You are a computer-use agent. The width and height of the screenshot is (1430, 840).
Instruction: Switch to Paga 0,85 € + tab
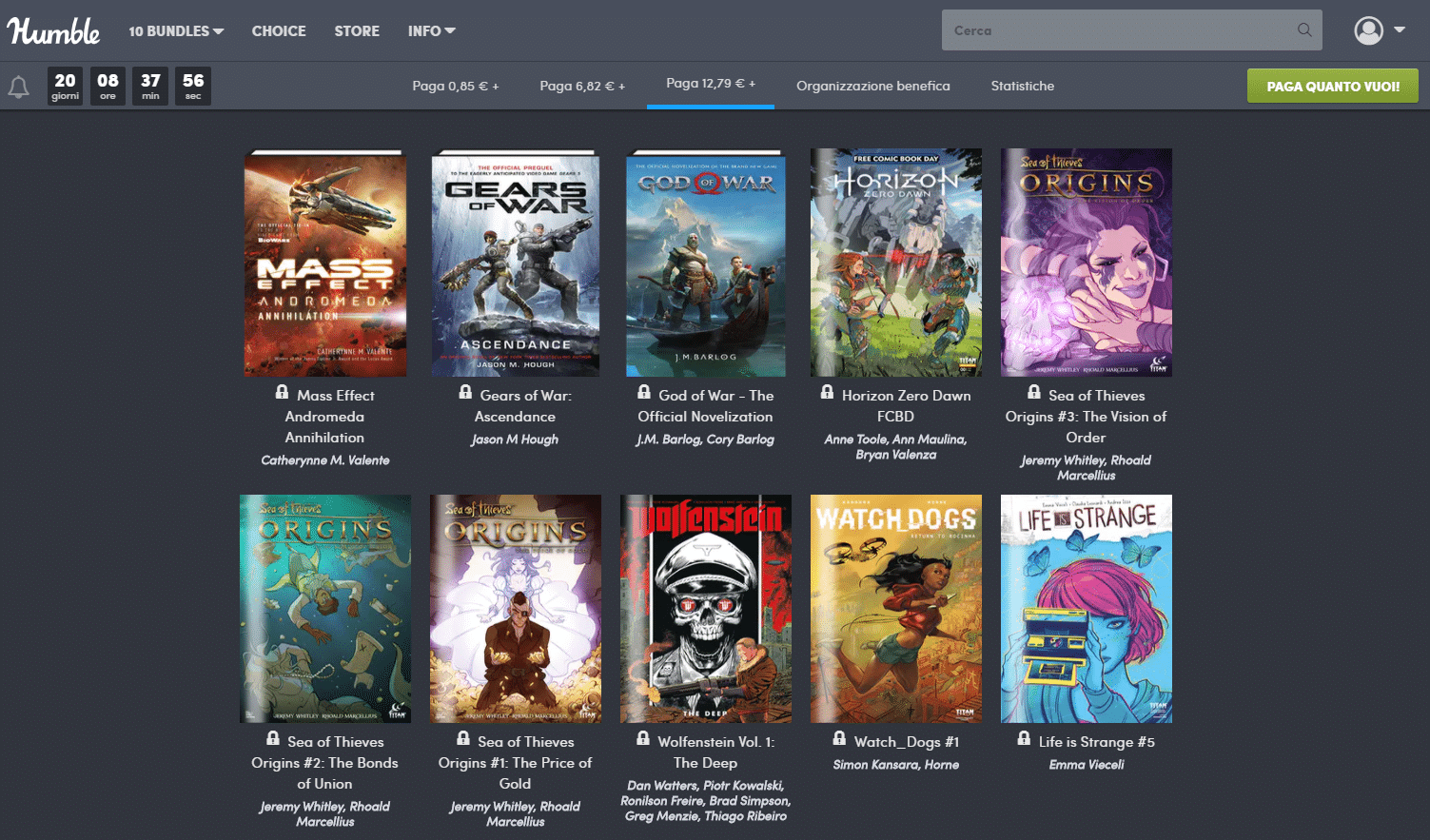[456, 86]
